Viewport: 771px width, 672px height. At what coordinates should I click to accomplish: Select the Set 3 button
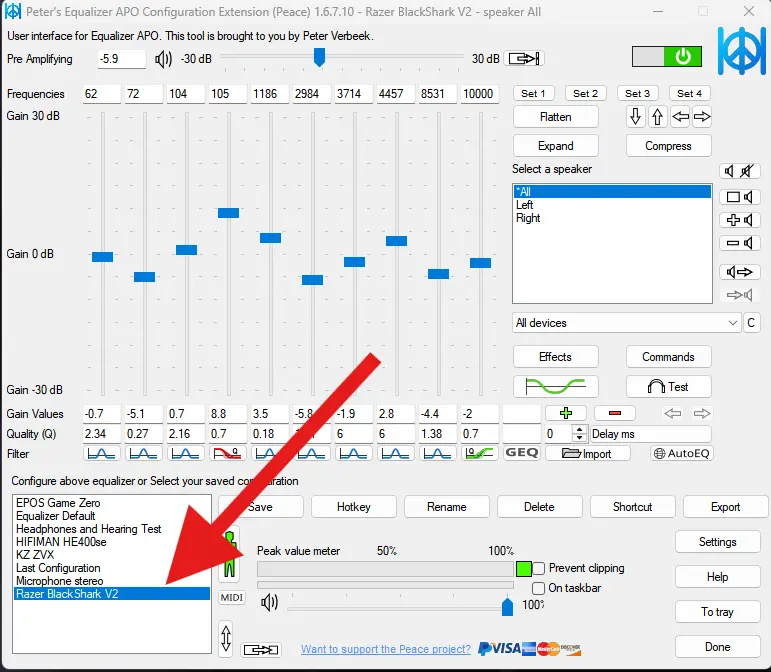pos(638,93)
